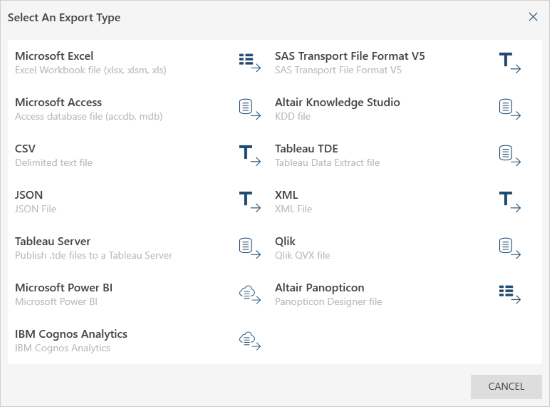Click the Microsoft Excel export icon
The width and height of the screenshot is (550, 407).
(x=250, y=63)
